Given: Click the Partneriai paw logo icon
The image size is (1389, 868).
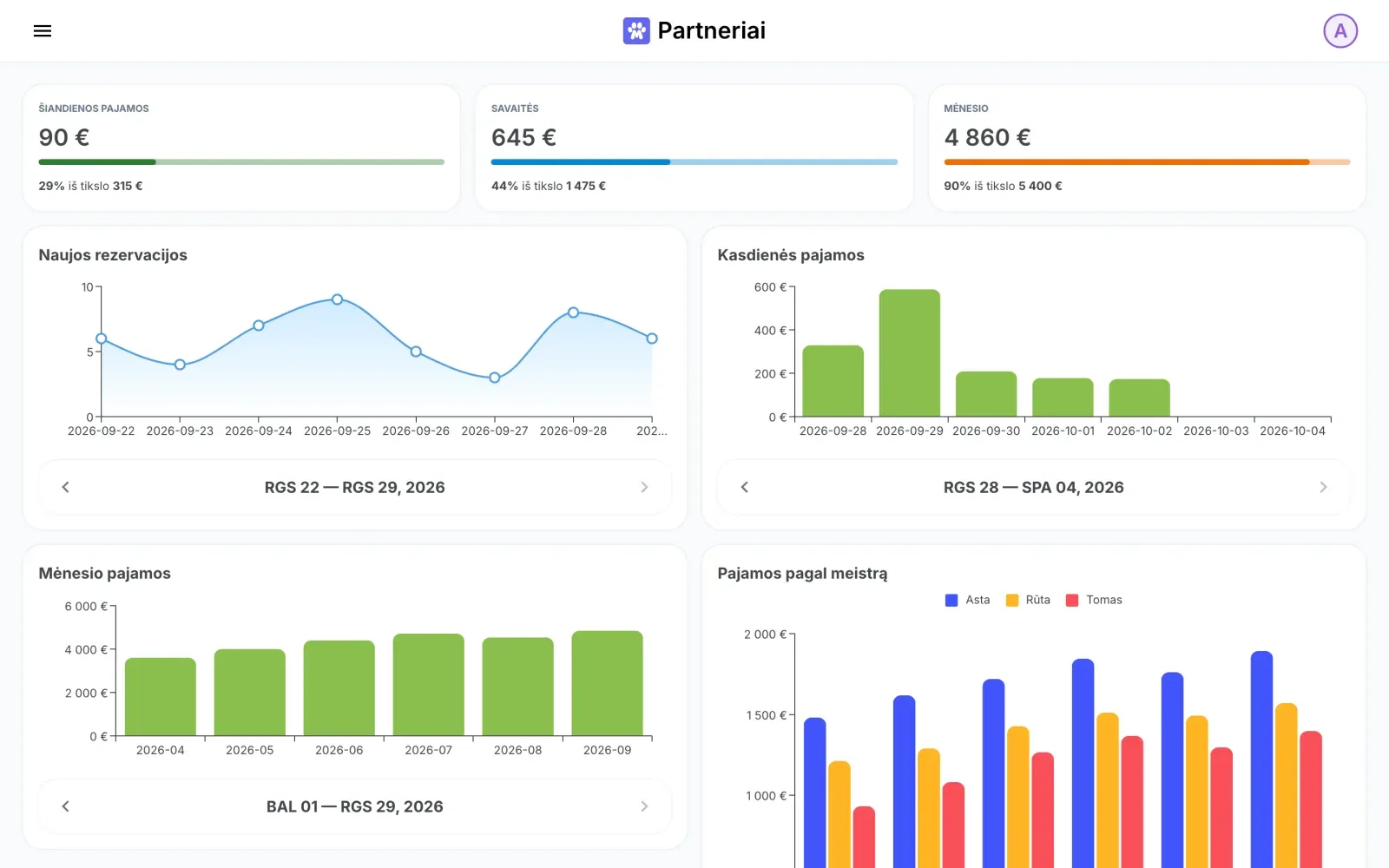Looking at the screenshot, I should [x=636, y=31].
